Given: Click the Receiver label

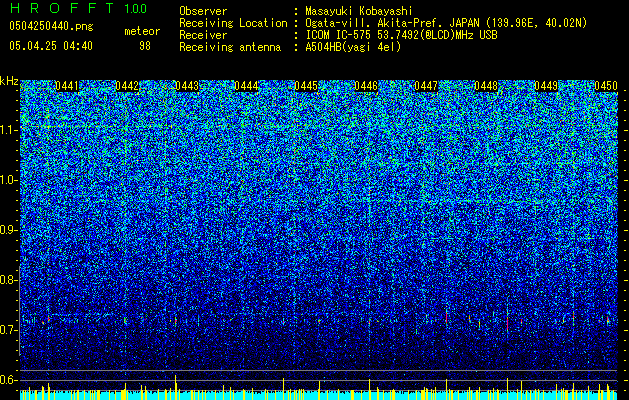Looking at the screenshot, I should tap(203, 35).
